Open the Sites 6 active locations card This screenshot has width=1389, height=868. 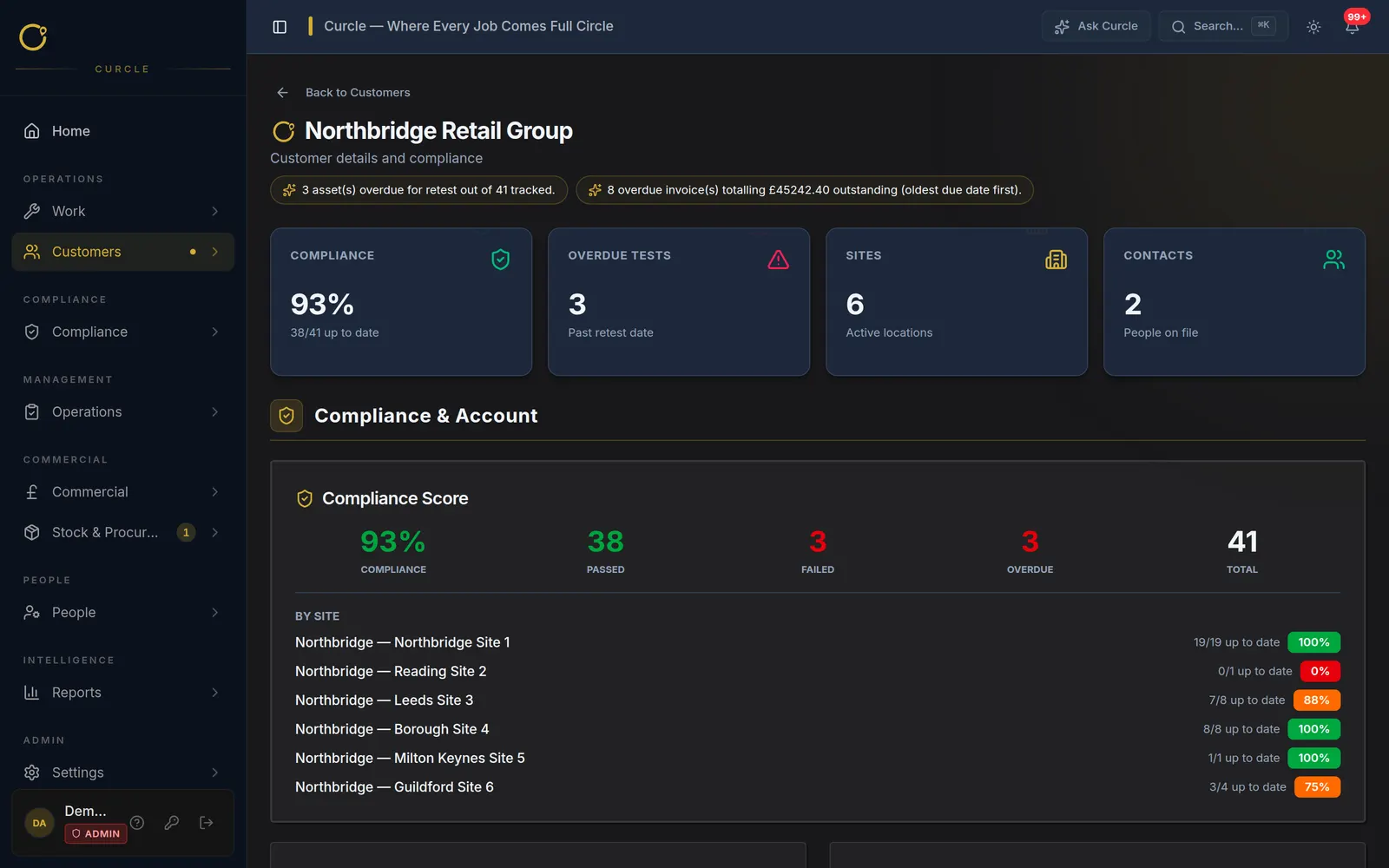957,302
